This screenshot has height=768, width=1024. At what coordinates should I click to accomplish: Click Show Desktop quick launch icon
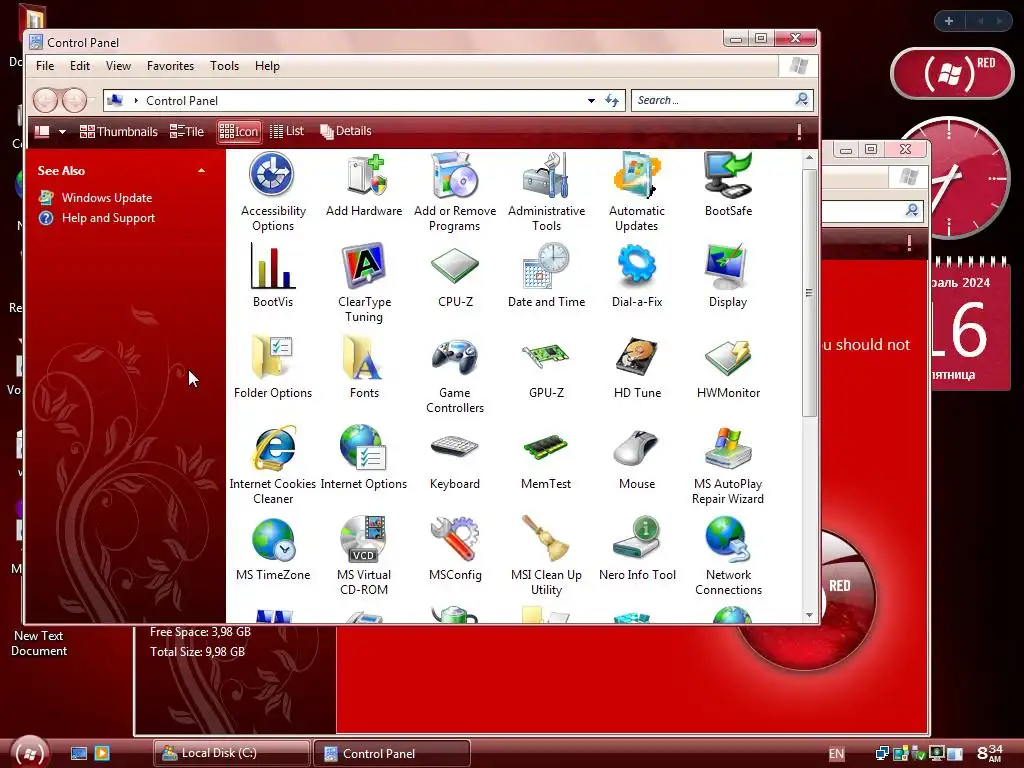pyautogui.click(x=79, y=753)
